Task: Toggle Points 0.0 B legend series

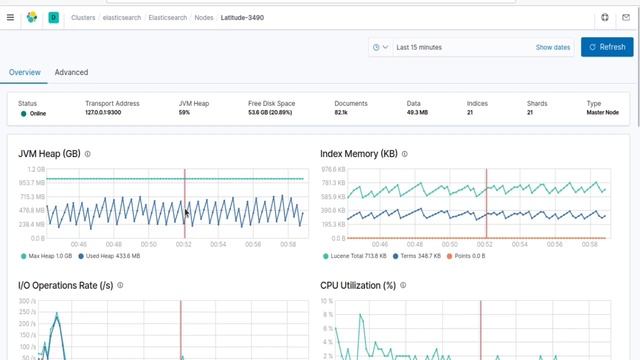Action: click(x=466, y=256)
